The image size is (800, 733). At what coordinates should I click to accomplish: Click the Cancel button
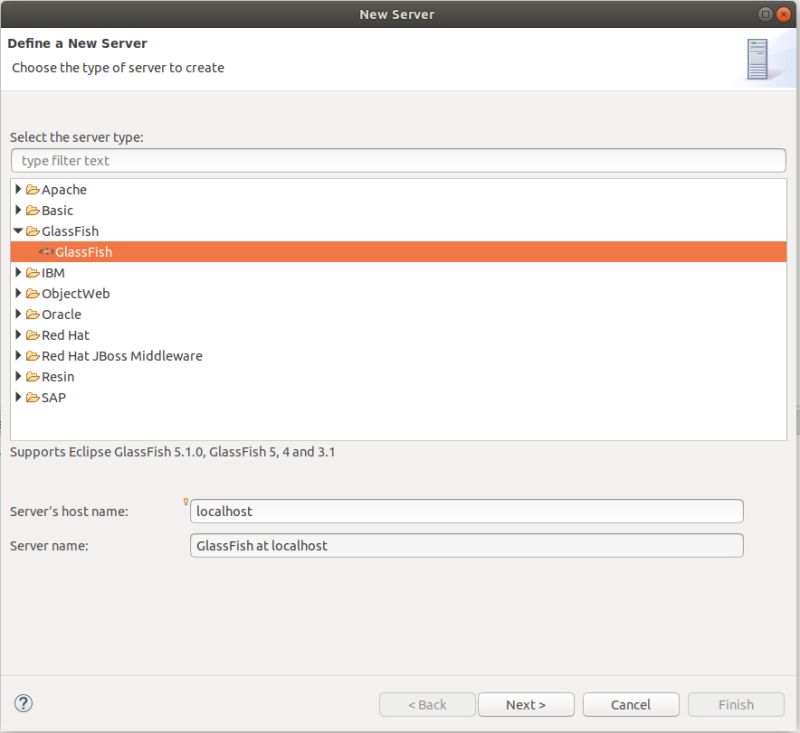point(631,704)
